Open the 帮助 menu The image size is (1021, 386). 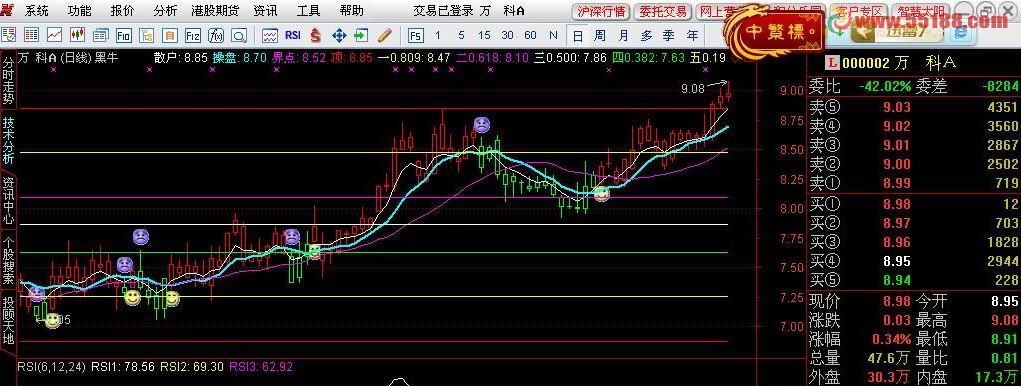click(x=352, y=11)
